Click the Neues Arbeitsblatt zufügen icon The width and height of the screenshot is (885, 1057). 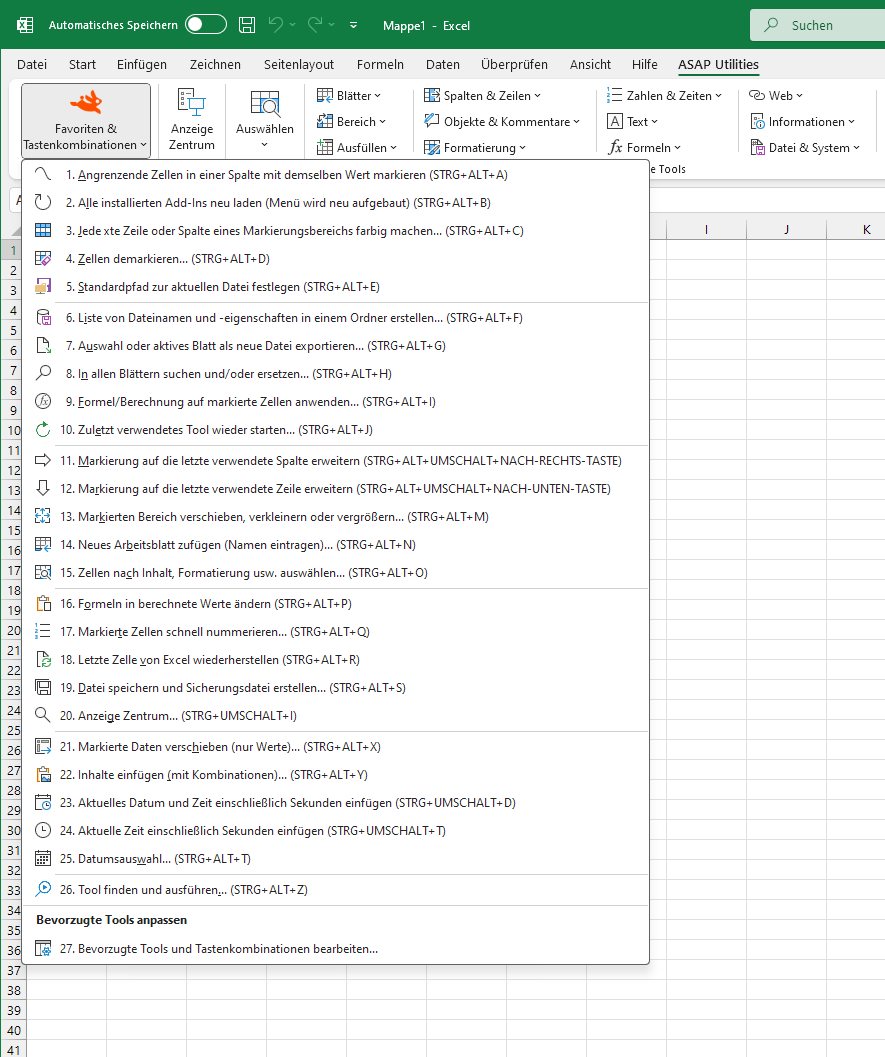[42, 545]
